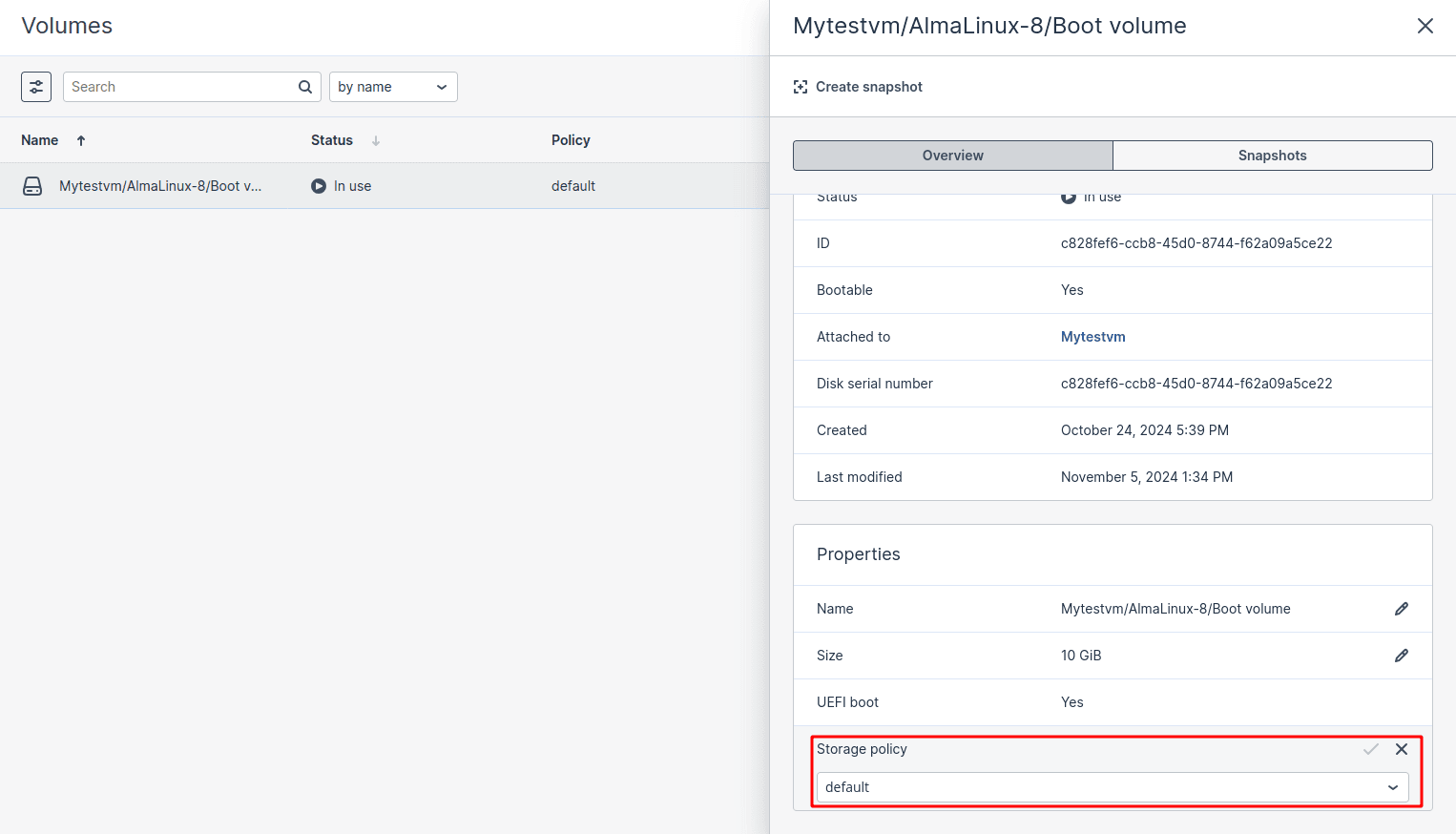Open the filter settings icon
Viewport: 1456px width, 834px height.
[36, 87]
